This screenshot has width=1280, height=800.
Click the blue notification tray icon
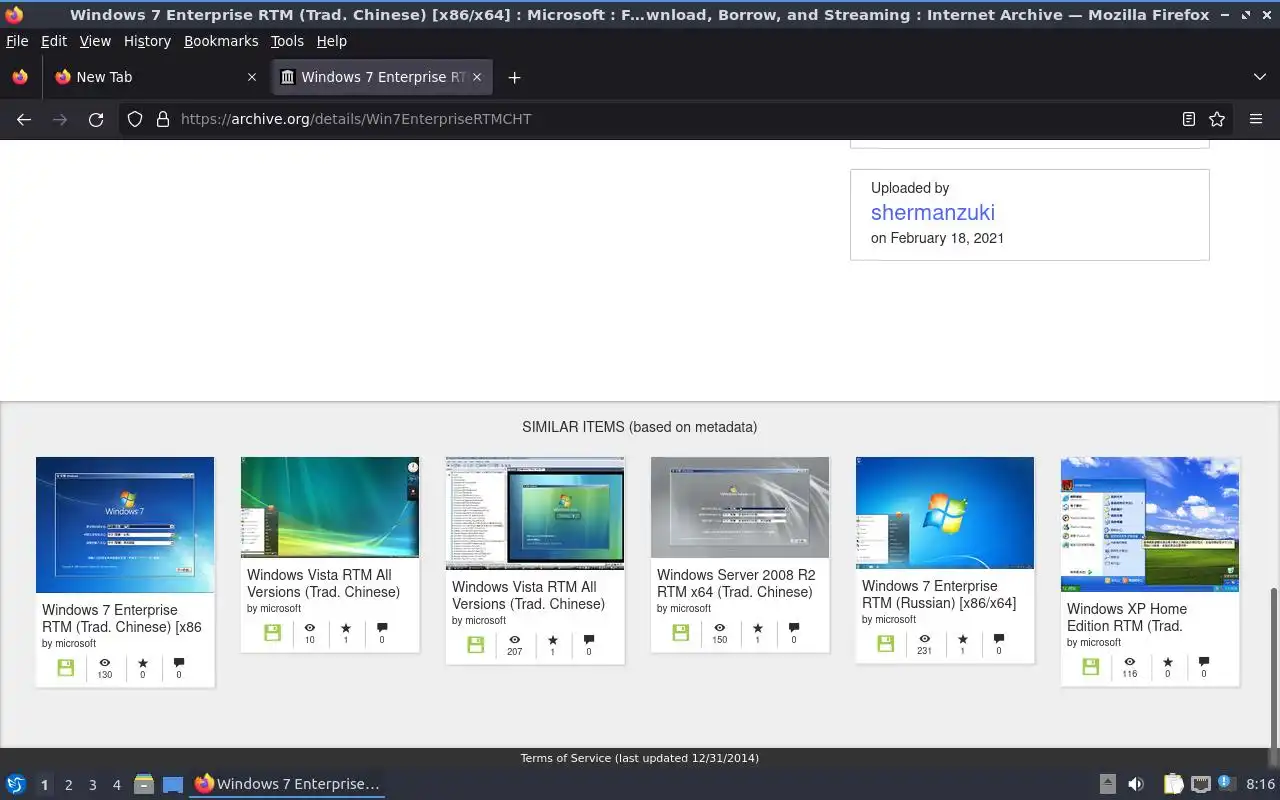(1226, 783)
